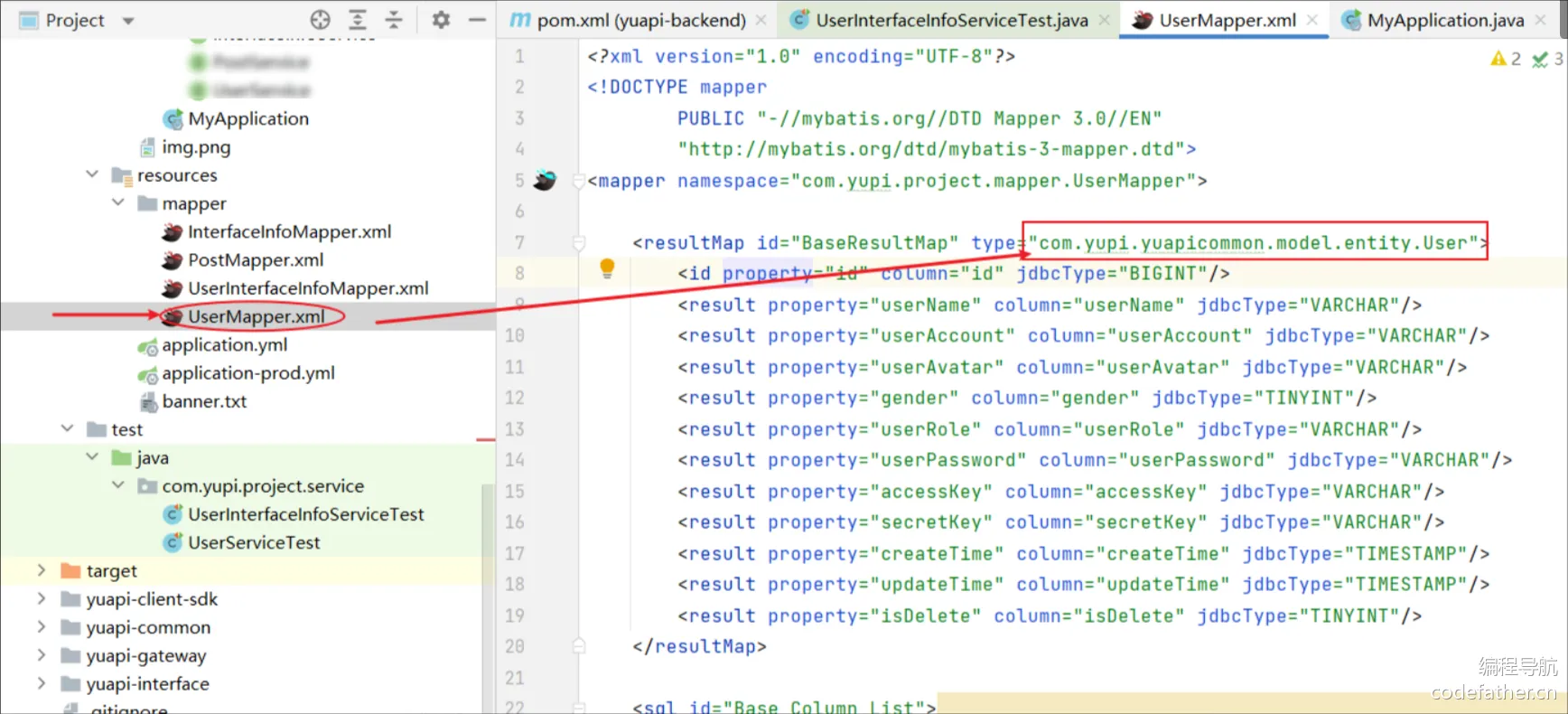Click the column="secretKey" attribute
This screenshot has height=714, width=1568.
[x=1106, y=522]
